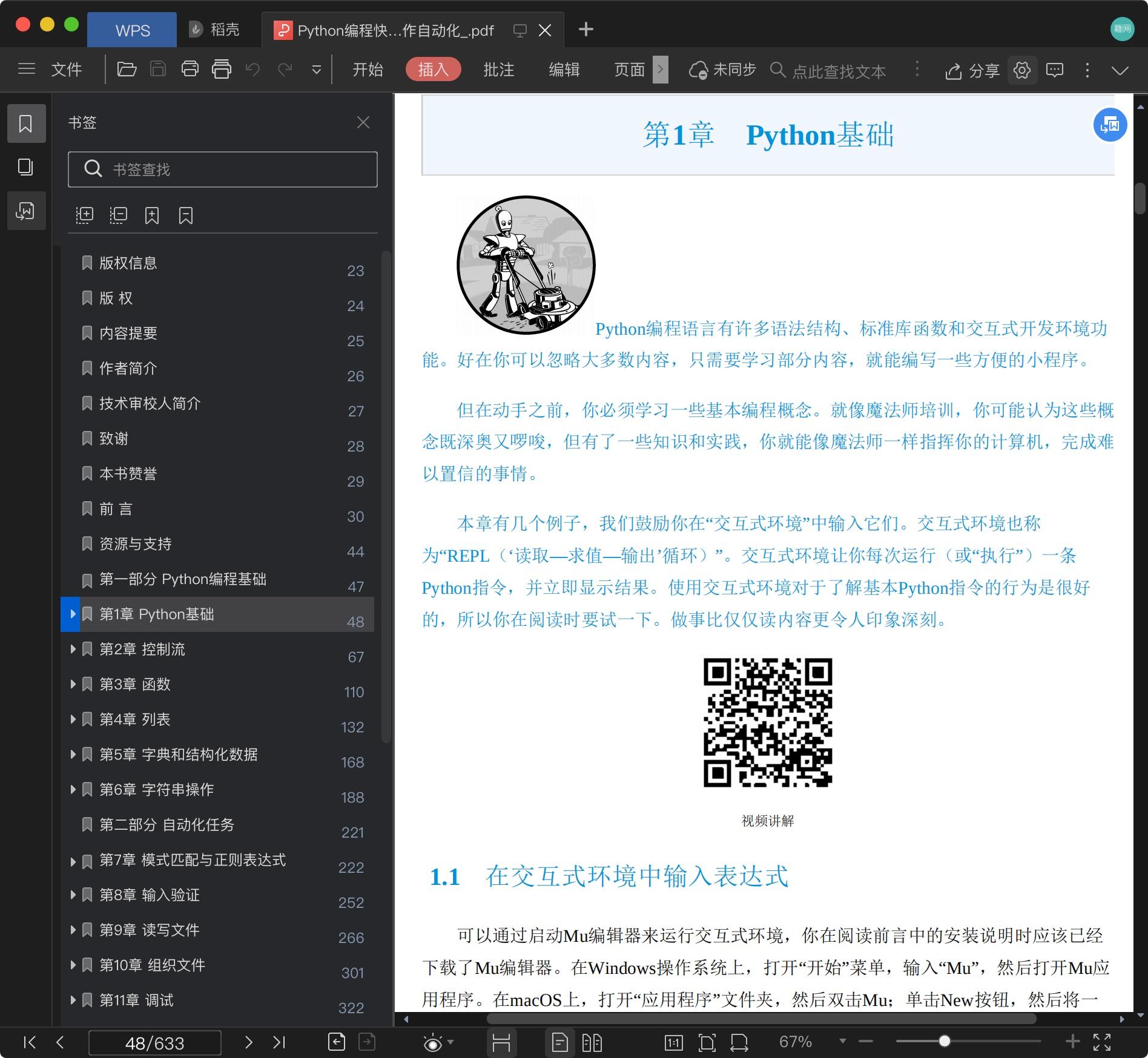Click the redo arrow icon
The width and height of the screenshot is (1148, 1058).
tap(285, 69)
